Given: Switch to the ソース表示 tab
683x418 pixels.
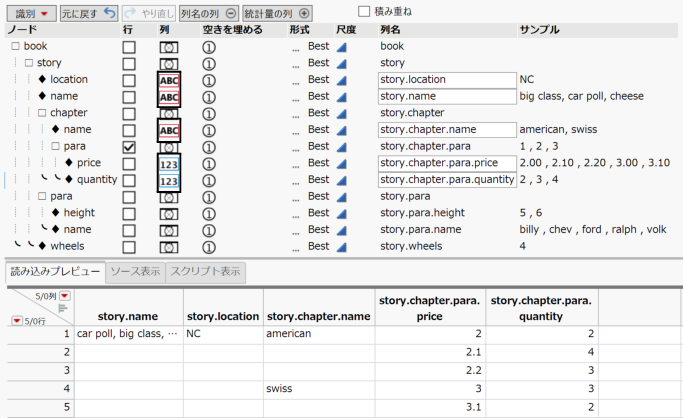Looking at the screenshot, I should coord(135,271).
